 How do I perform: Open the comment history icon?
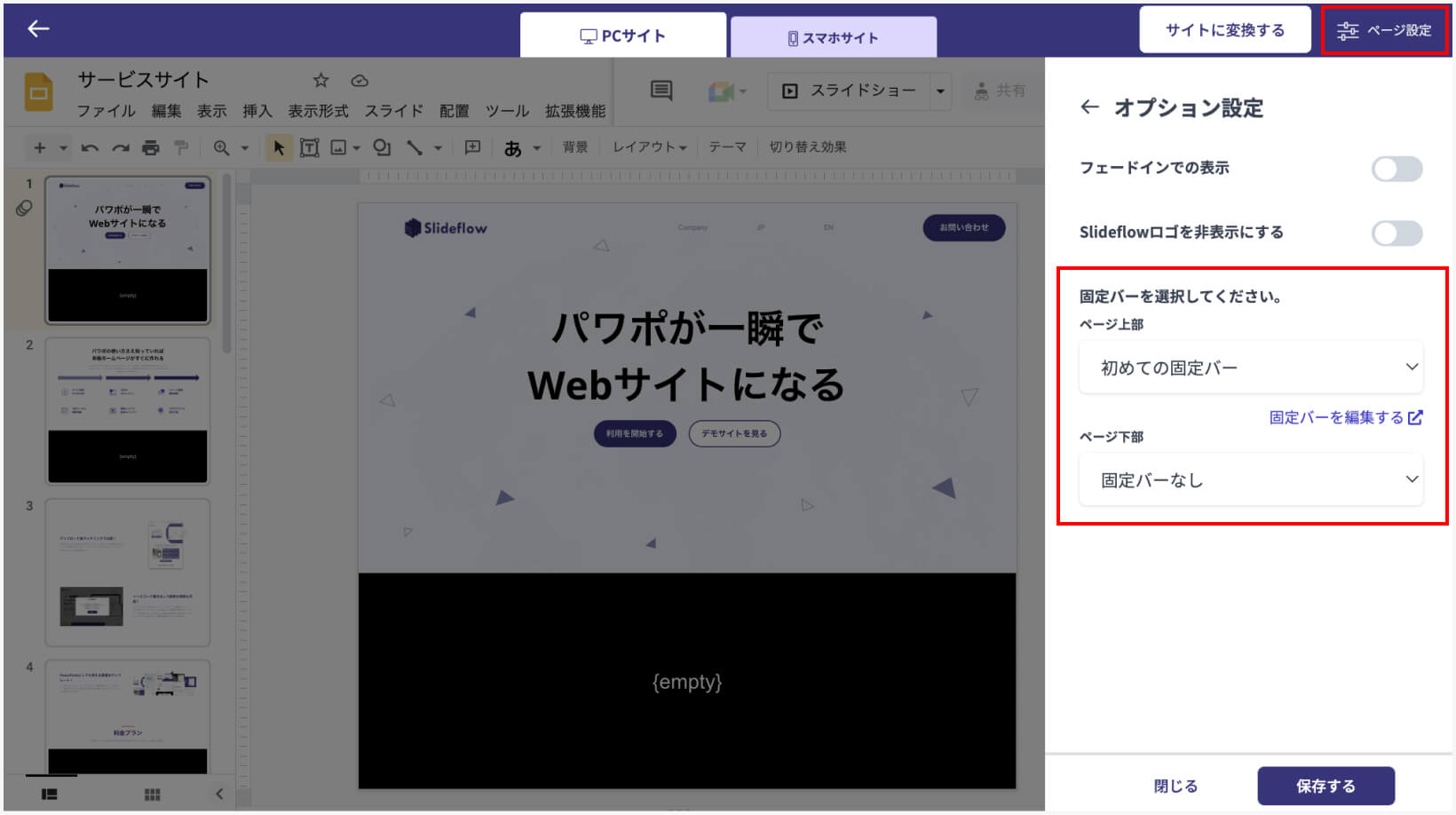[661, 91]
